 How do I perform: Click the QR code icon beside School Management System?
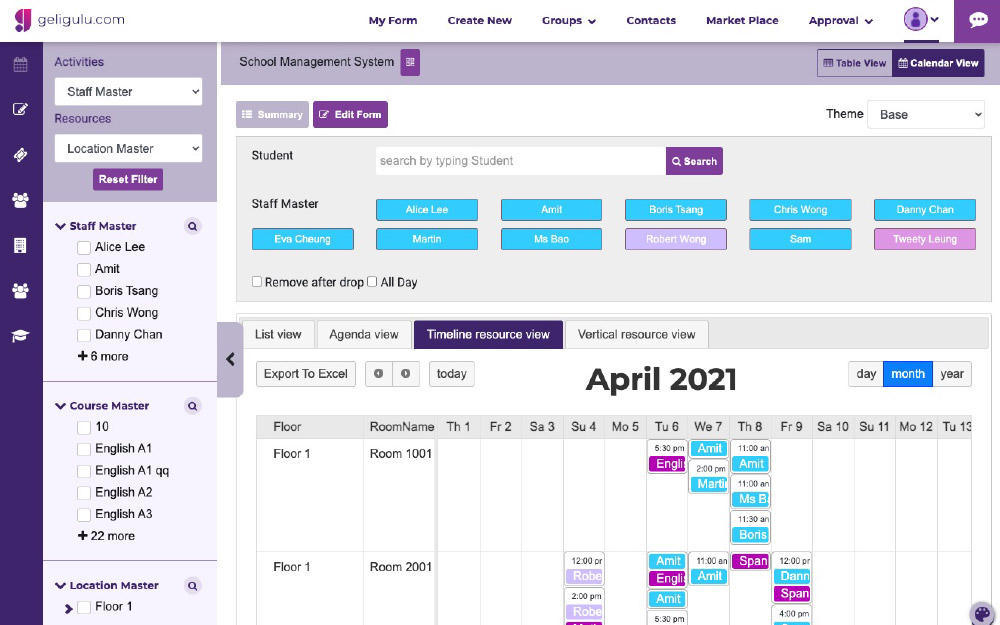click(410, 62)
